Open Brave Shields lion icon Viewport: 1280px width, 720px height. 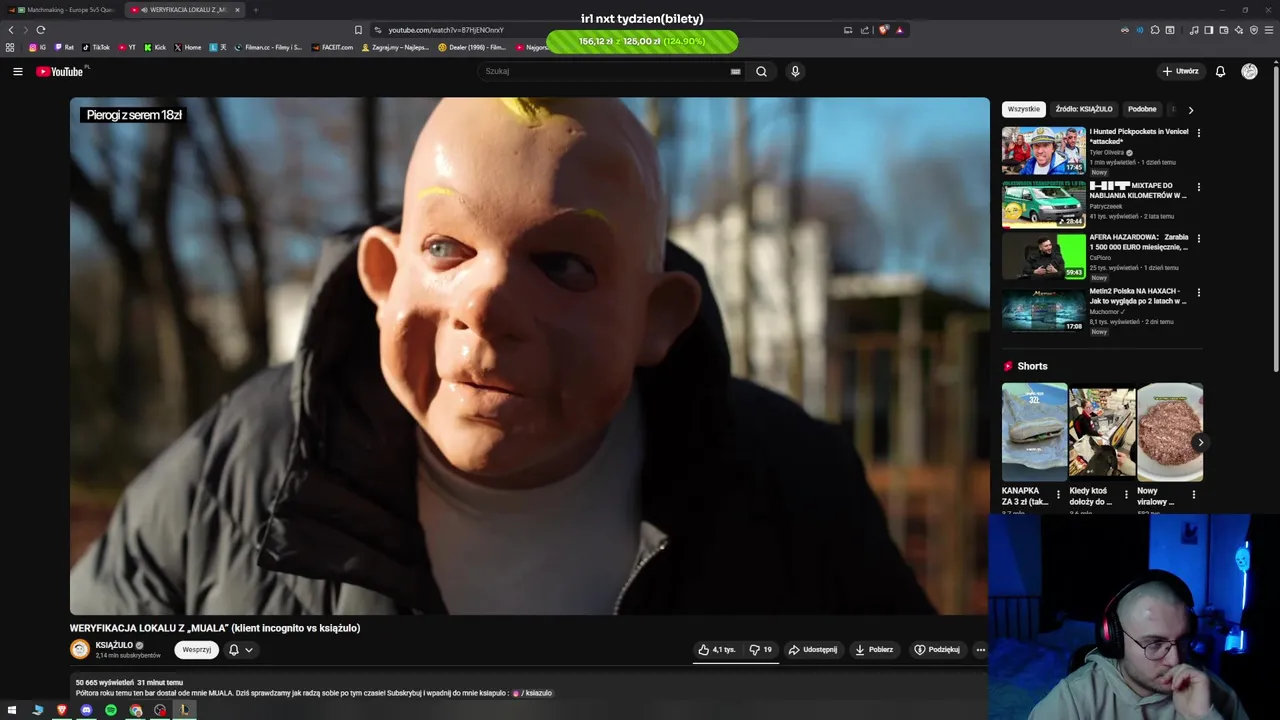[883, 30]
